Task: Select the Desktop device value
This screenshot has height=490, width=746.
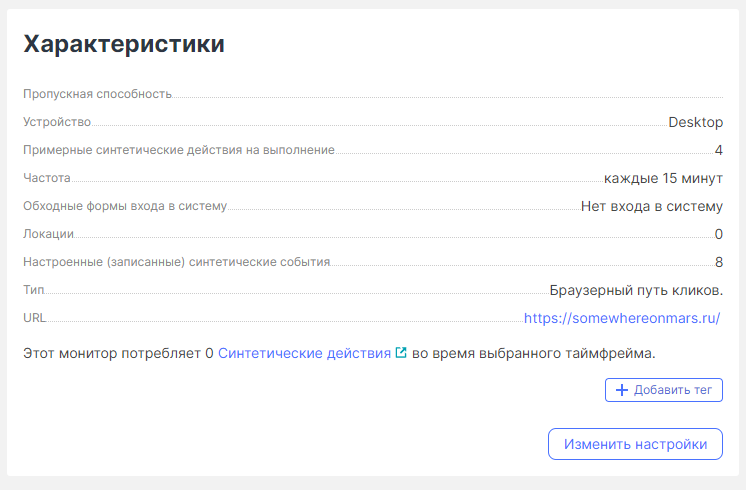Action: pyautogui.click(x=695, y=122)
